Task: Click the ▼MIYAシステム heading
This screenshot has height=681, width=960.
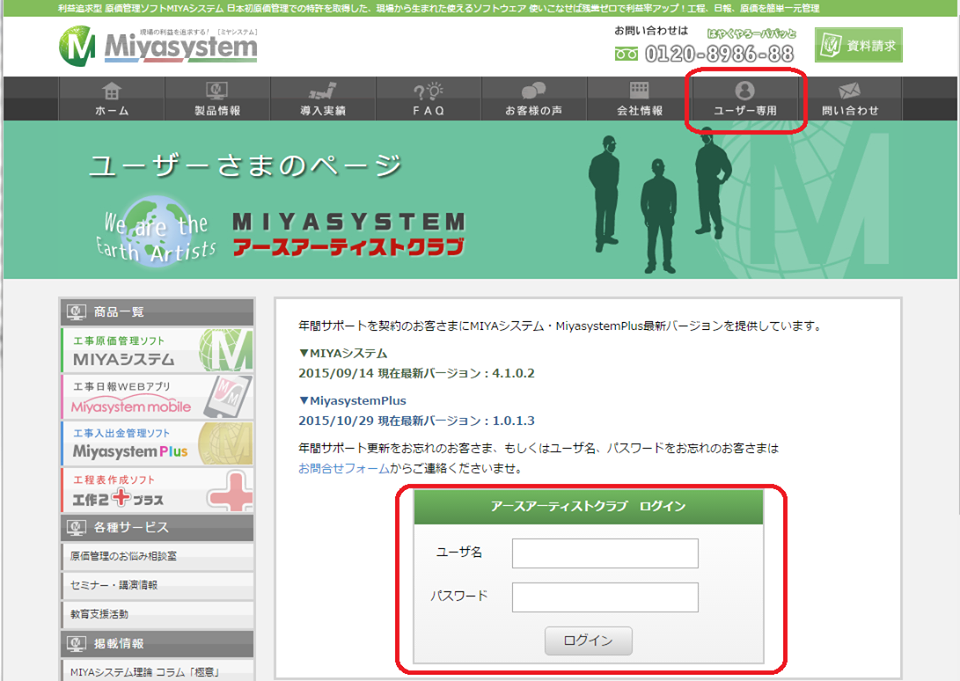Action: tap(343, 353)
